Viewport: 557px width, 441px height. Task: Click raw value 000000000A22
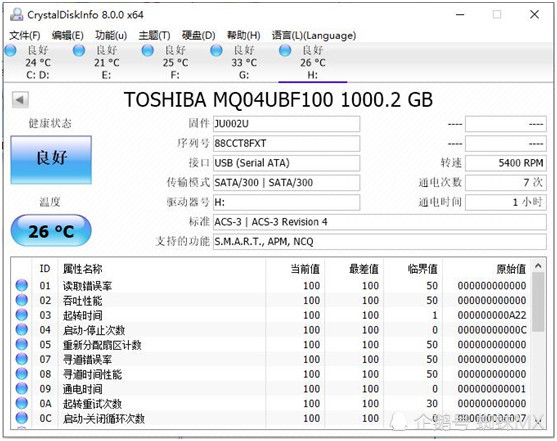pos(492,315)
